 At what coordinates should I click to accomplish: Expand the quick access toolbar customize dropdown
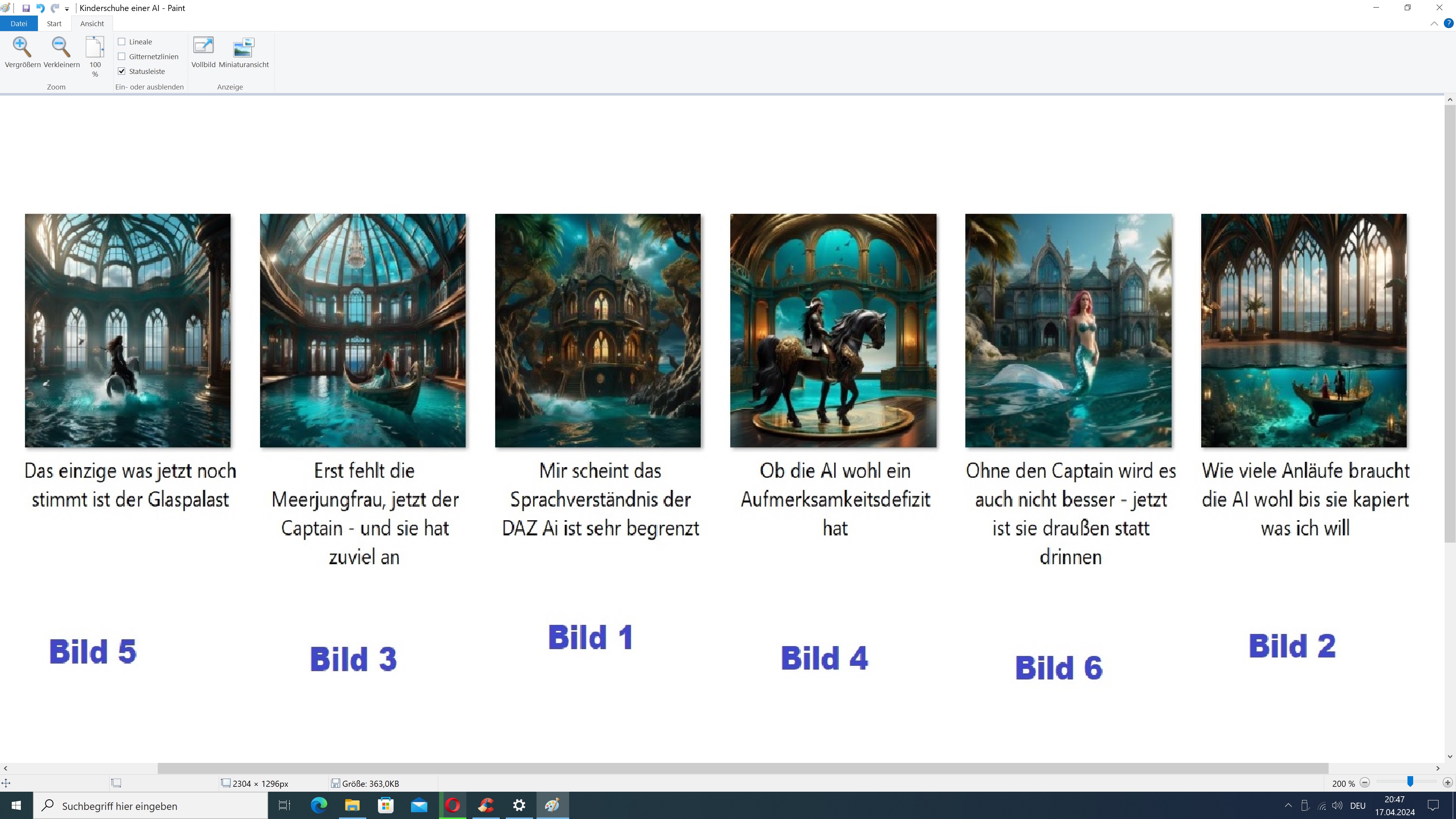point(67,9)
